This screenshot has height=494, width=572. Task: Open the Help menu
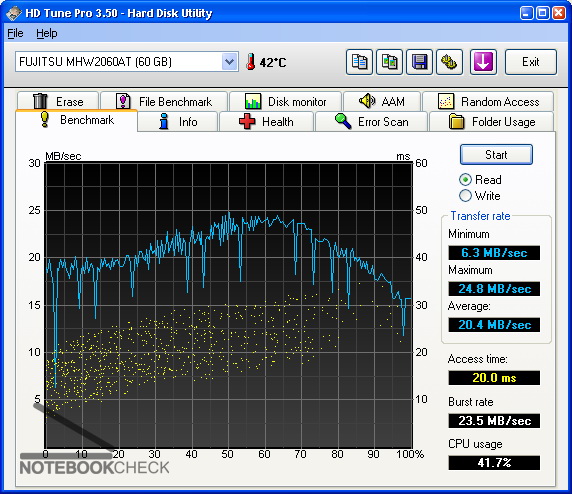click(47, 34)
